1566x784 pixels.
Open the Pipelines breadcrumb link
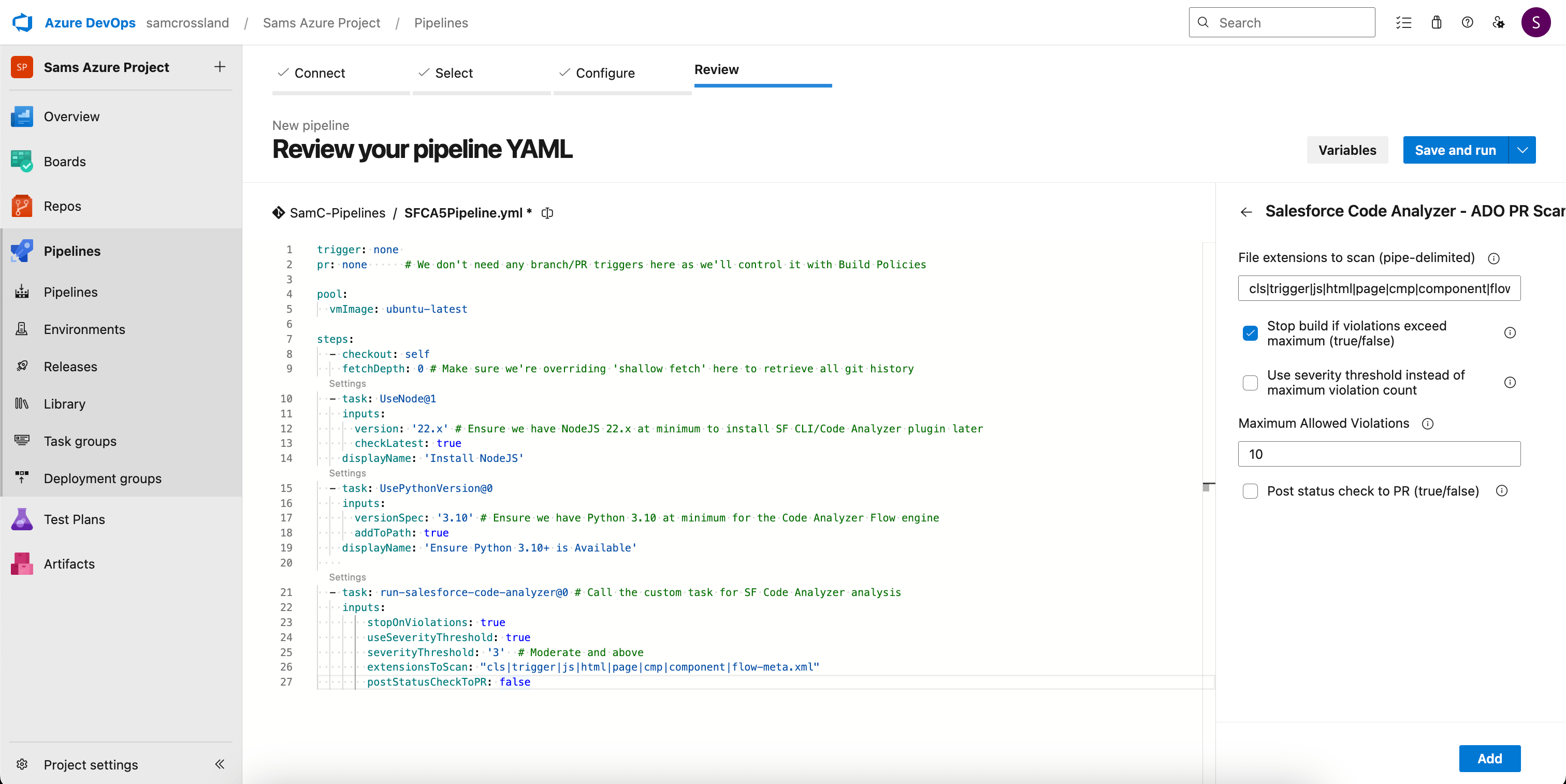(x=441, y=22)
